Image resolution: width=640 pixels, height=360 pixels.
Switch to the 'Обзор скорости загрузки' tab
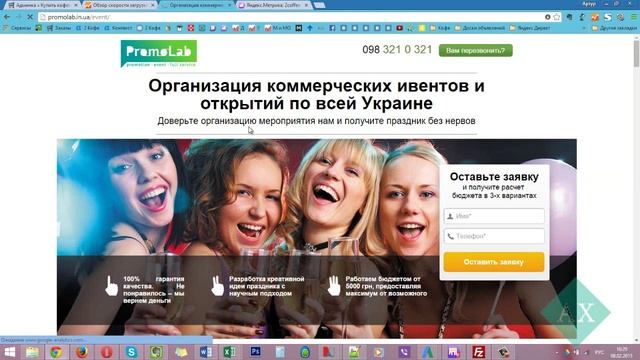click(x=120, y=5)
